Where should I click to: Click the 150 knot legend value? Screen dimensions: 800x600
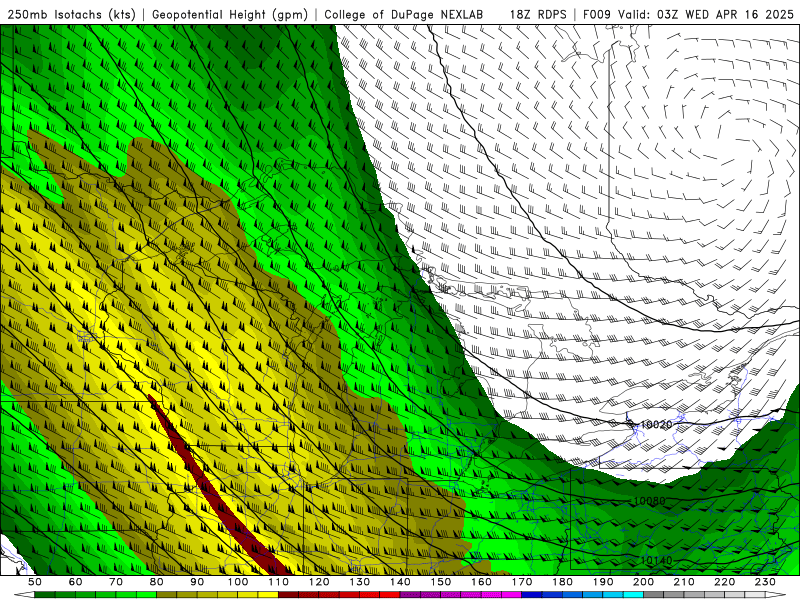click(x=441, y=582)
